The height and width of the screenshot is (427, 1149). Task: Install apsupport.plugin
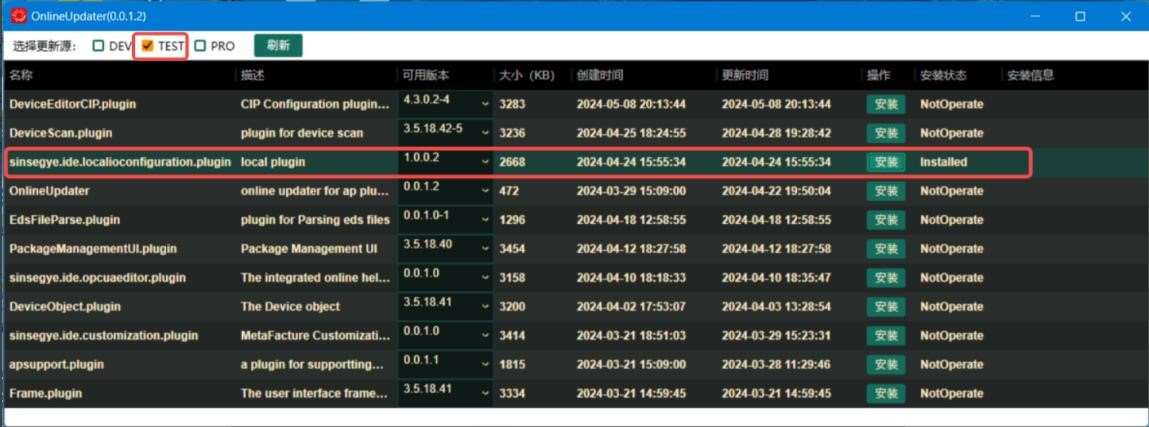(885, 365)
